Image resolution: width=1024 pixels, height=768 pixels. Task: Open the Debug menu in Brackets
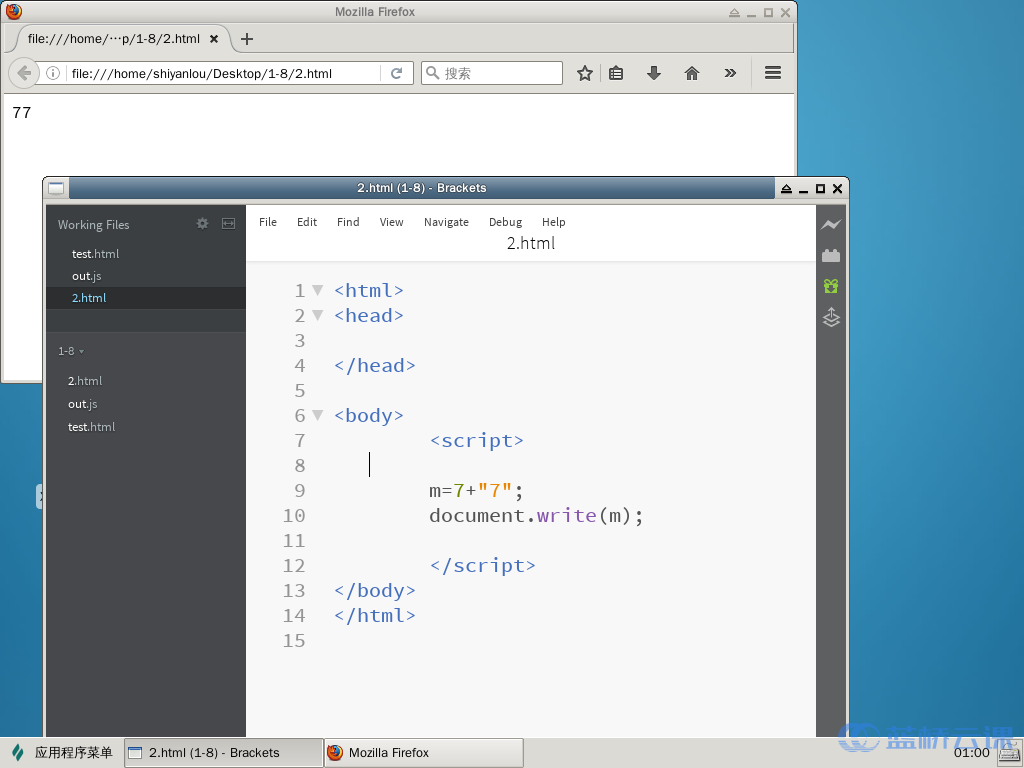coord(505,222)
